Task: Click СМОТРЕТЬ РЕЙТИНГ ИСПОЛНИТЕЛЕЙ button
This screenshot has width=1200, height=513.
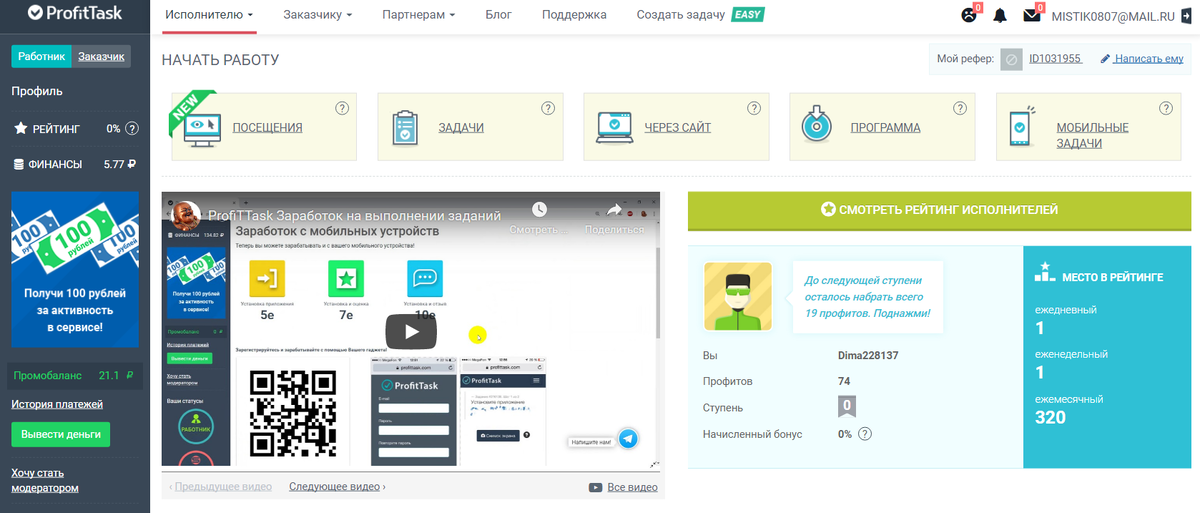Action: click(x=939, y=210)
